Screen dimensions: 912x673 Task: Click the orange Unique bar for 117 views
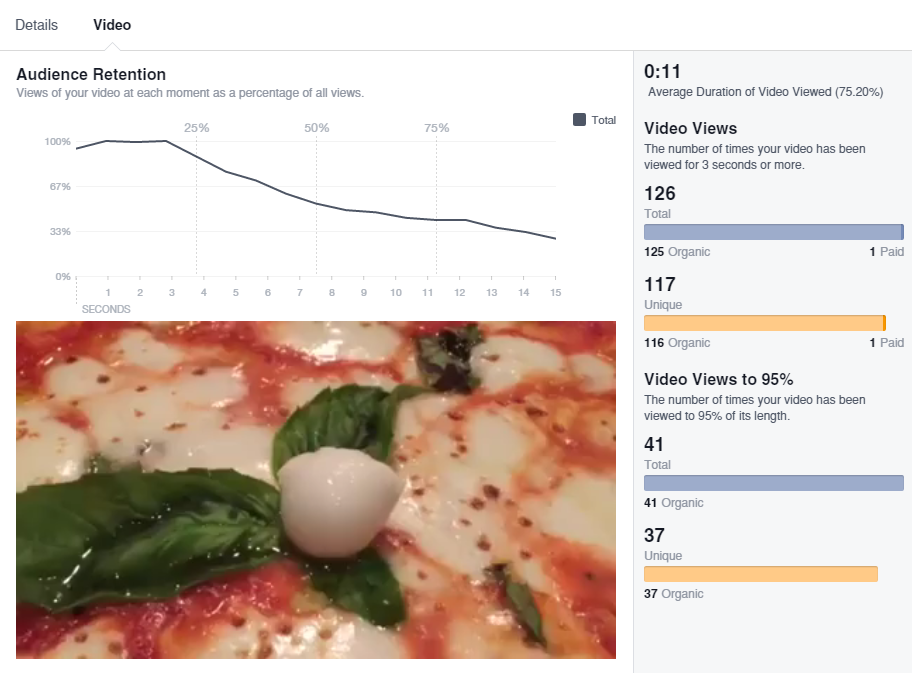pyautogui.click(x=764, y=323)
